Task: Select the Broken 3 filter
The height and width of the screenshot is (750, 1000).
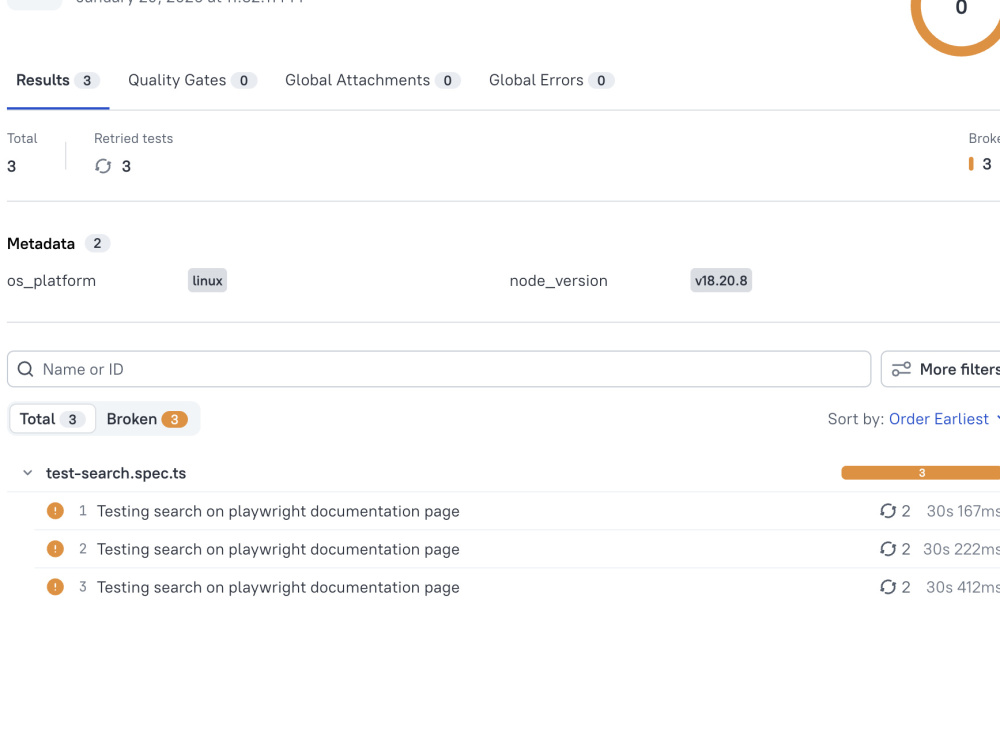Action: click(x=147, y=419)
